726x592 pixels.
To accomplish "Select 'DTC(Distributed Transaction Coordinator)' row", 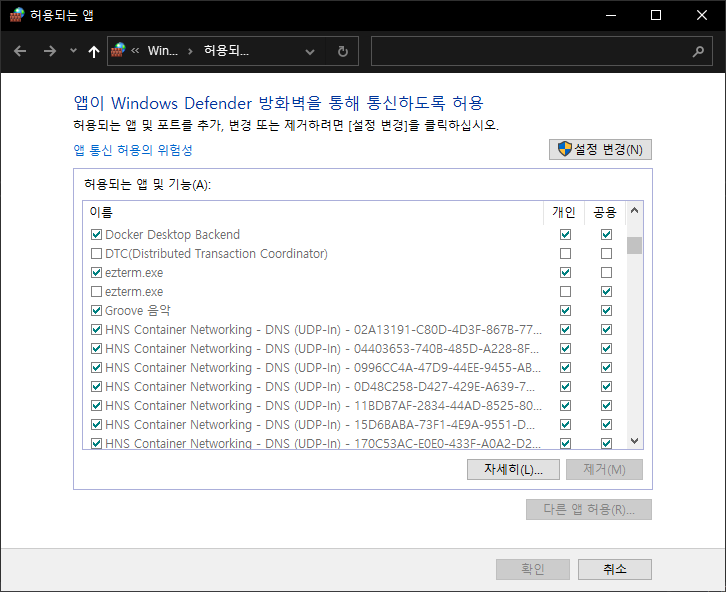I will point(216,254).
